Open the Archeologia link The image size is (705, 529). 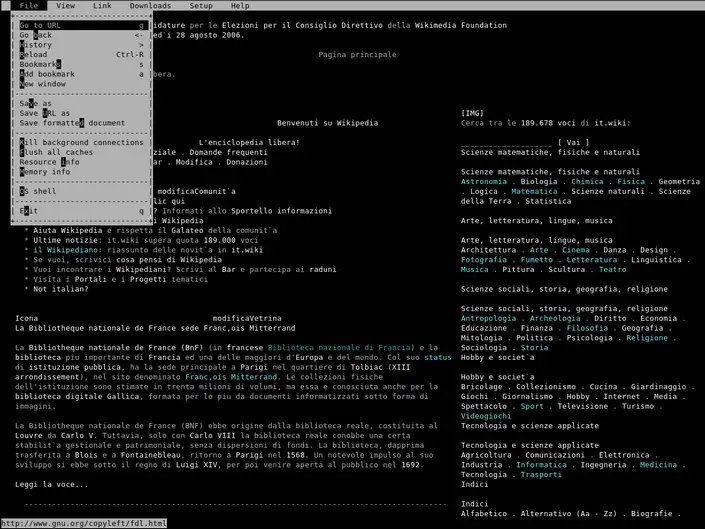point(555,318)
